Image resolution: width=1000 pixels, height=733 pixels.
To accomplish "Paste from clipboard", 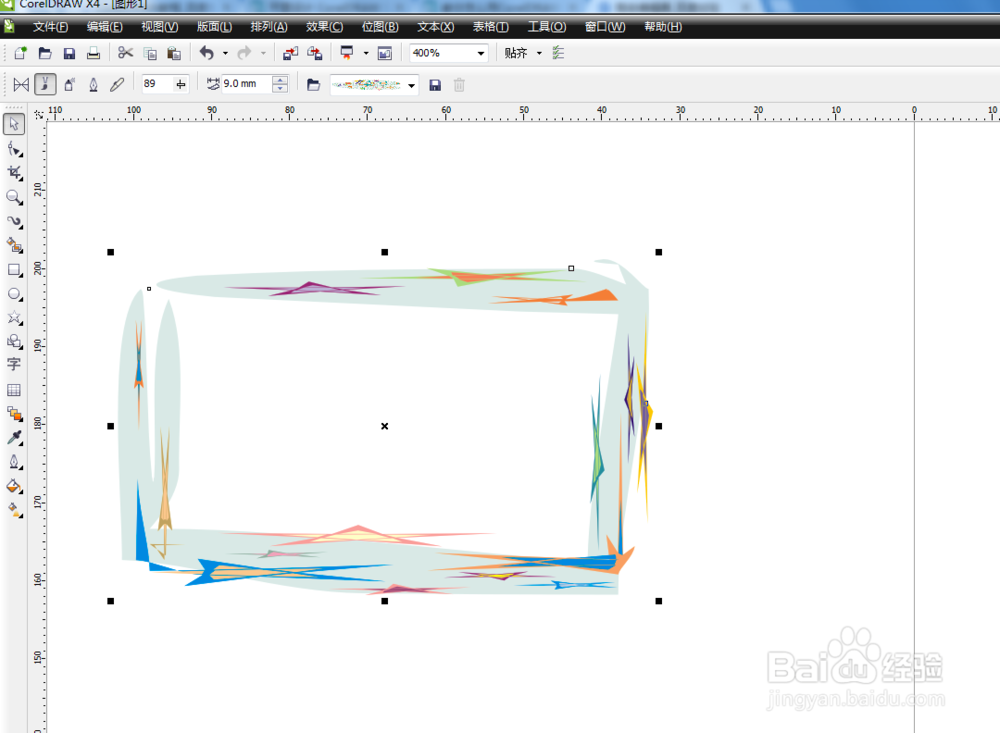I will click(173, 53).
